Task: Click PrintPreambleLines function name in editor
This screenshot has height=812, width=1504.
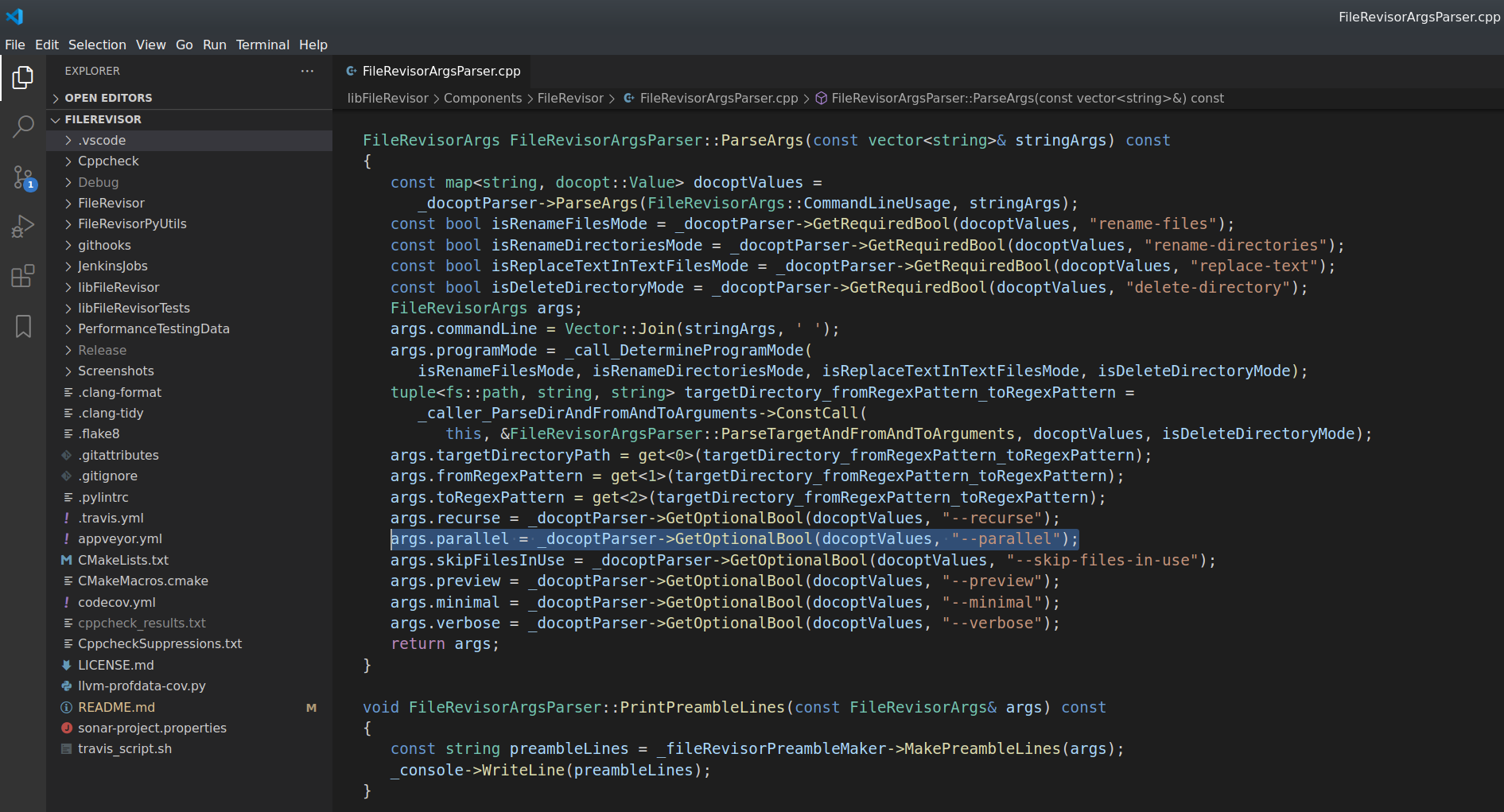Action: 702,707
